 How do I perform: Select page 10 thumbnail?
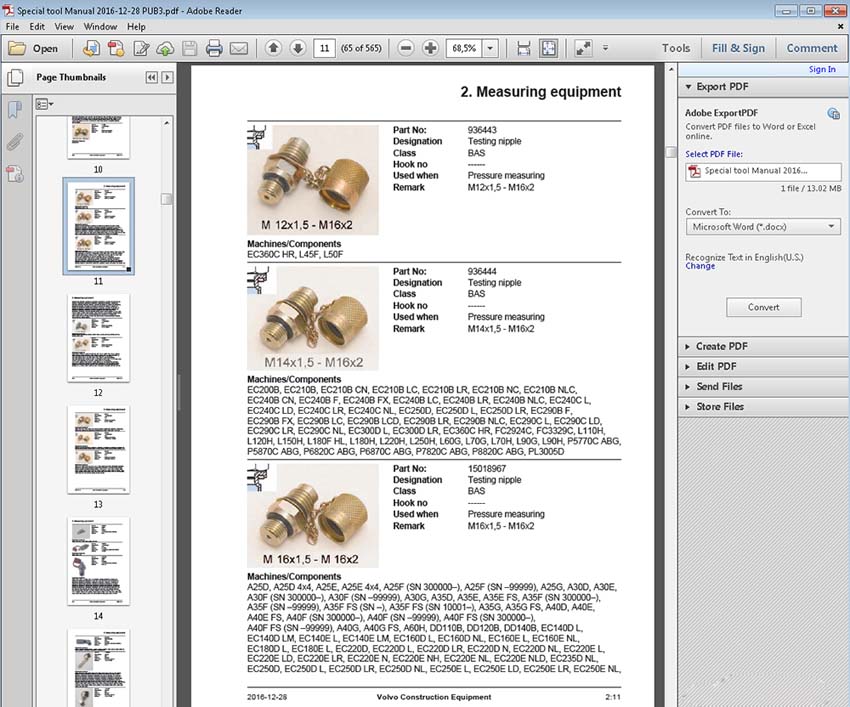pos(98,138)
